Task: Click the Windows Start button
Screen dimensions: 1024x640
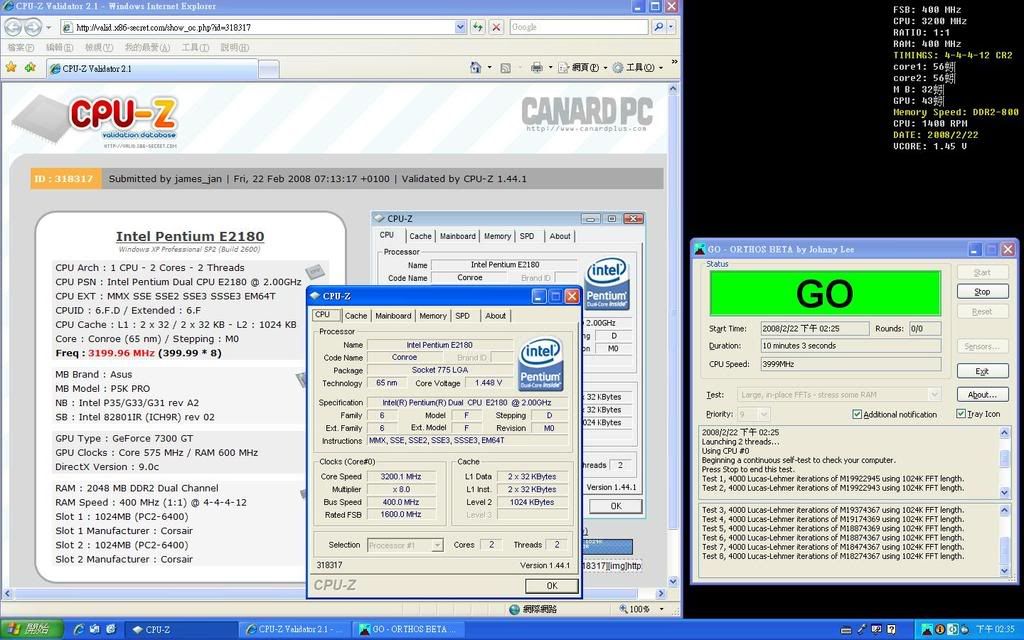Action: (x=31, y=630)
